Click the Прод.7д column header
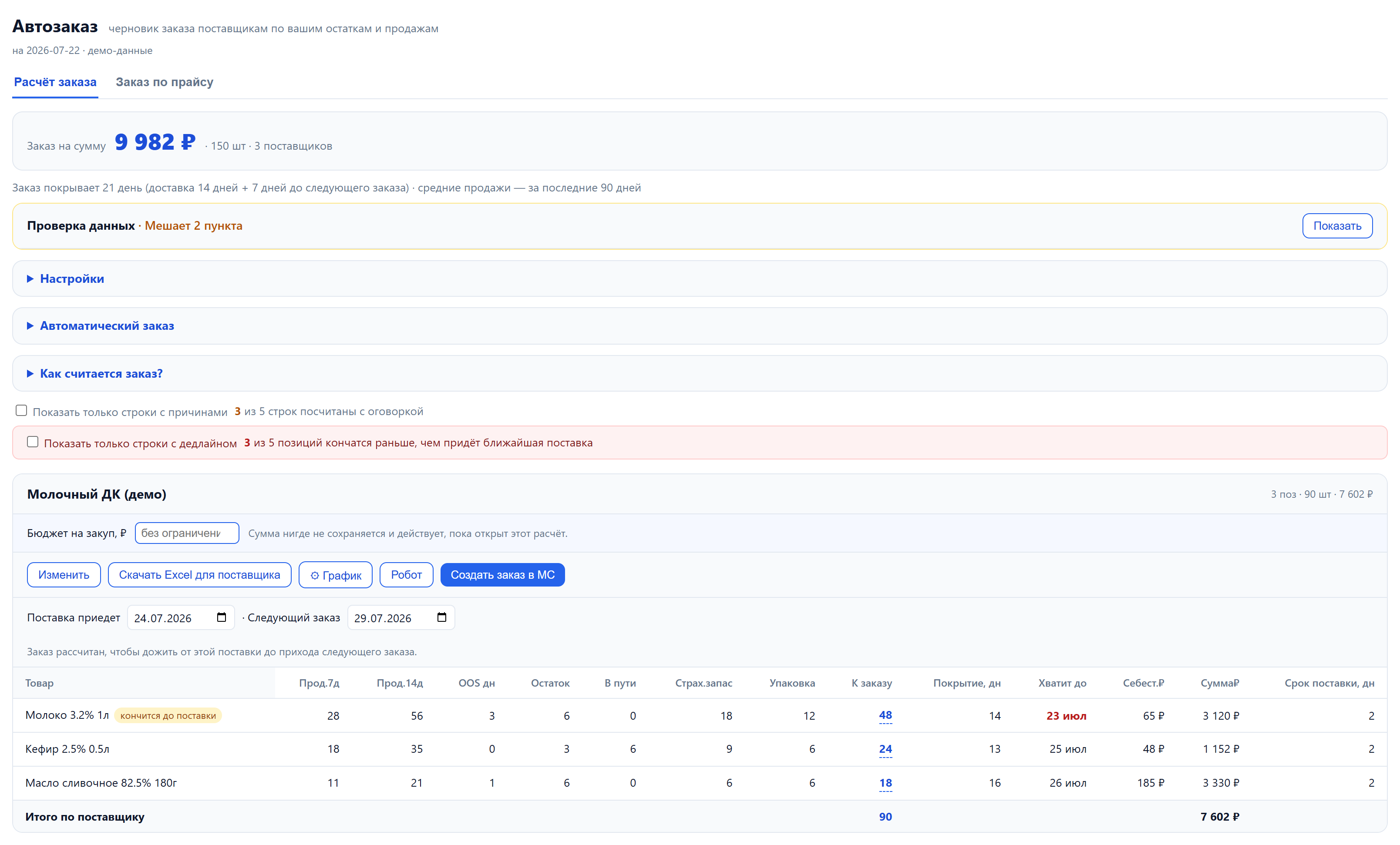Screen dimensions: 1400x845 pyautogui.click(x=319, y=683)
